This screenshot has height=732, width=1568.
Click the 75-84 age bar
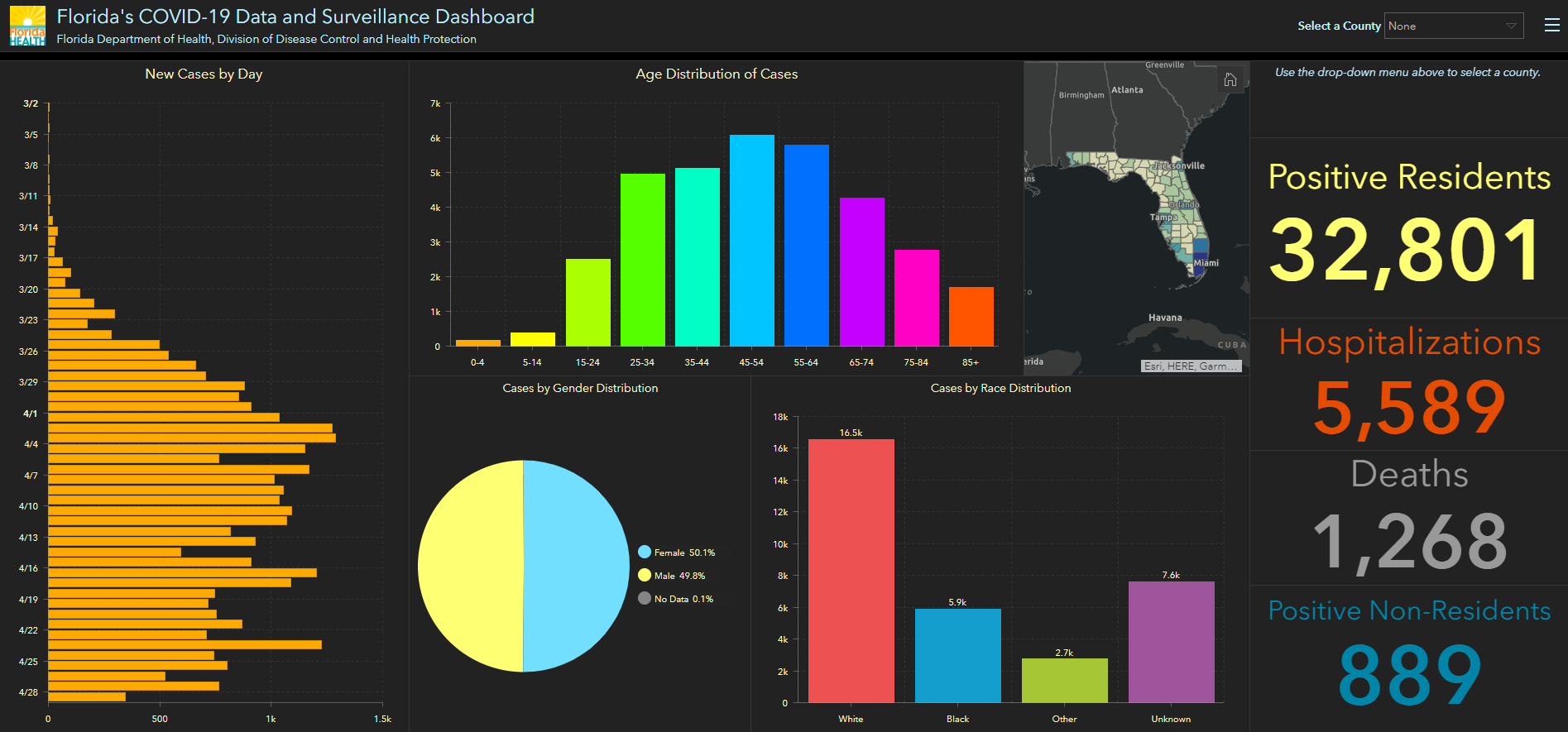[x=916, y=298]
